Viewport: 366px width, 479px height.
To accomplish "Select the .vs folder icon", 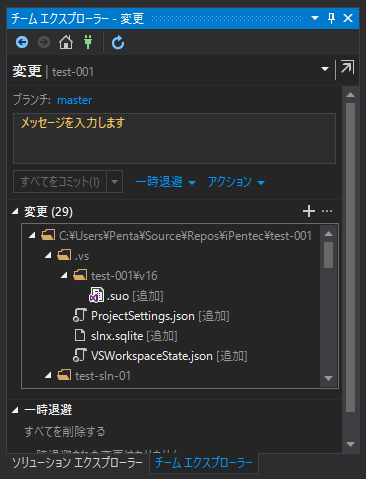I will pyautogui.click(x=64, y=255).
